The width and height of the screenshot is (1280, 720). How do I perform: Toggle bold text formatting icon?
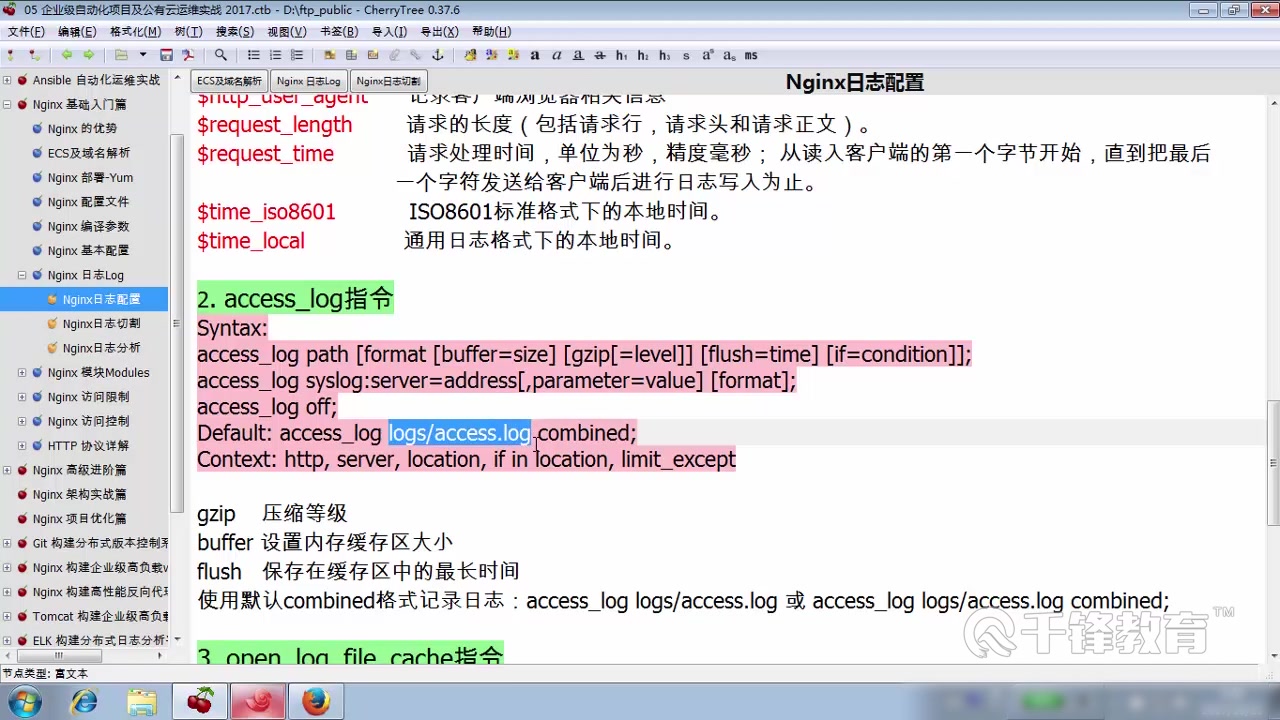535,55
